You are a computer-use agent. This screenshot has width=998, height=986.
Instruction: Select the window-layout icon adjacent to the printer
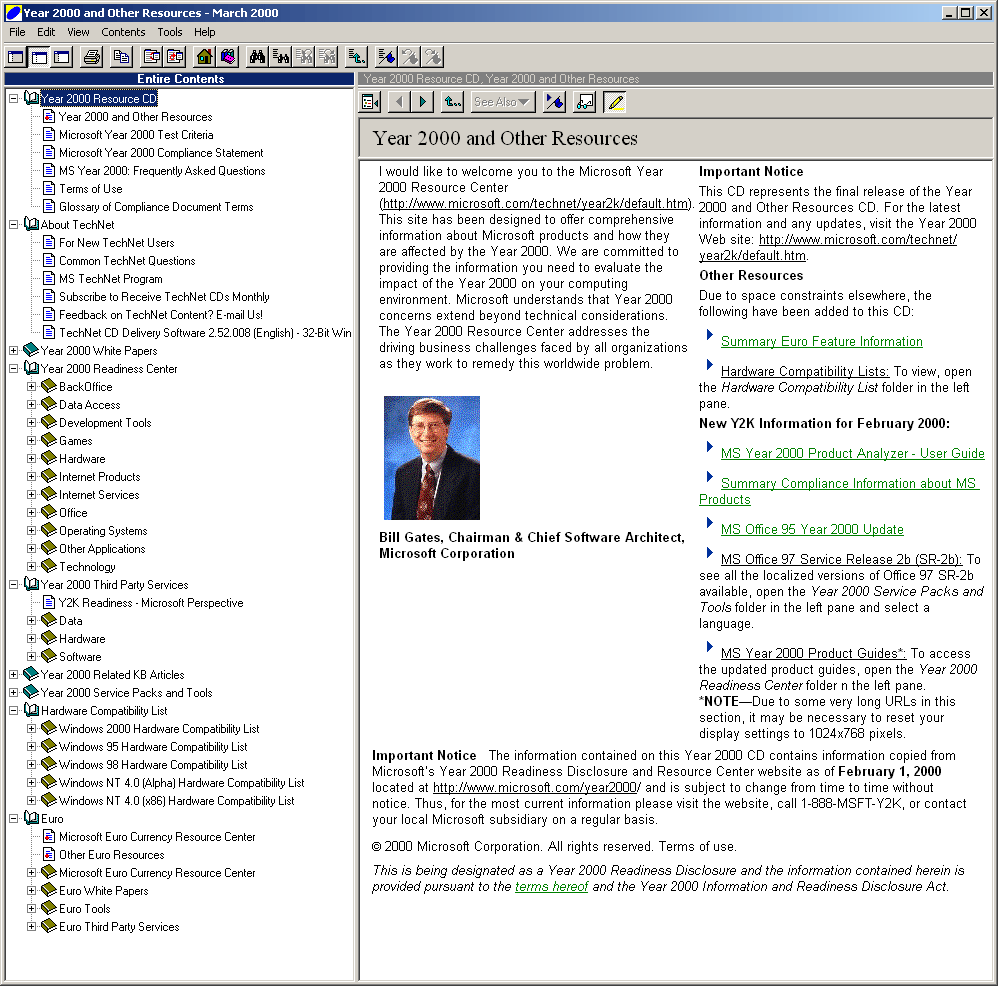(62, 57)
